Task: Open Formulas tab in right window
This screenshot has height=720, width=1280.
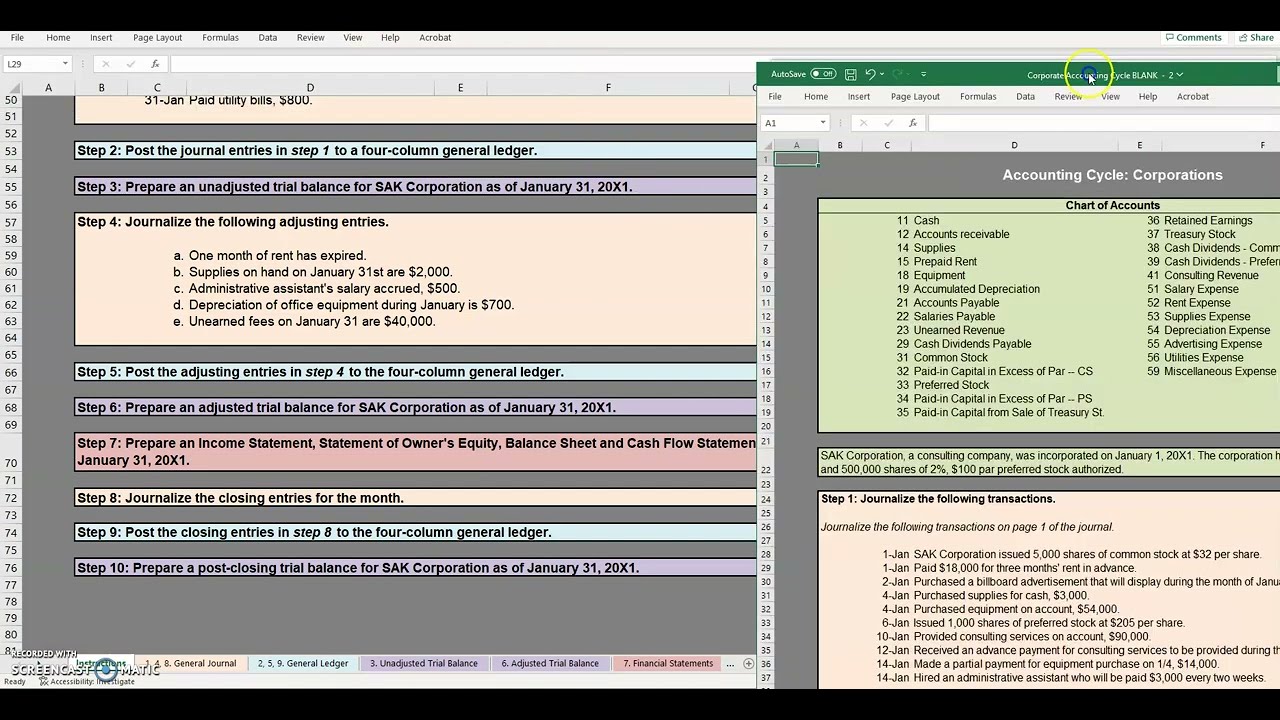Action: point(978,96)
